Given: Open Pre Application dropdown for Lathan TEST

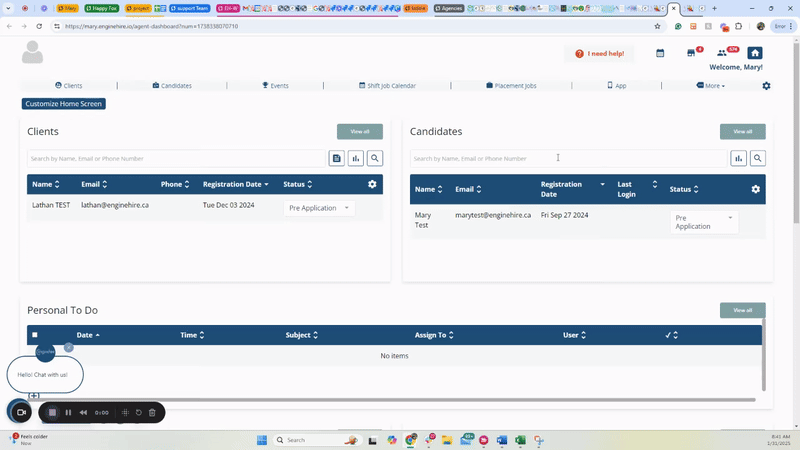Looking at the screenshot, I should point(319,208).
